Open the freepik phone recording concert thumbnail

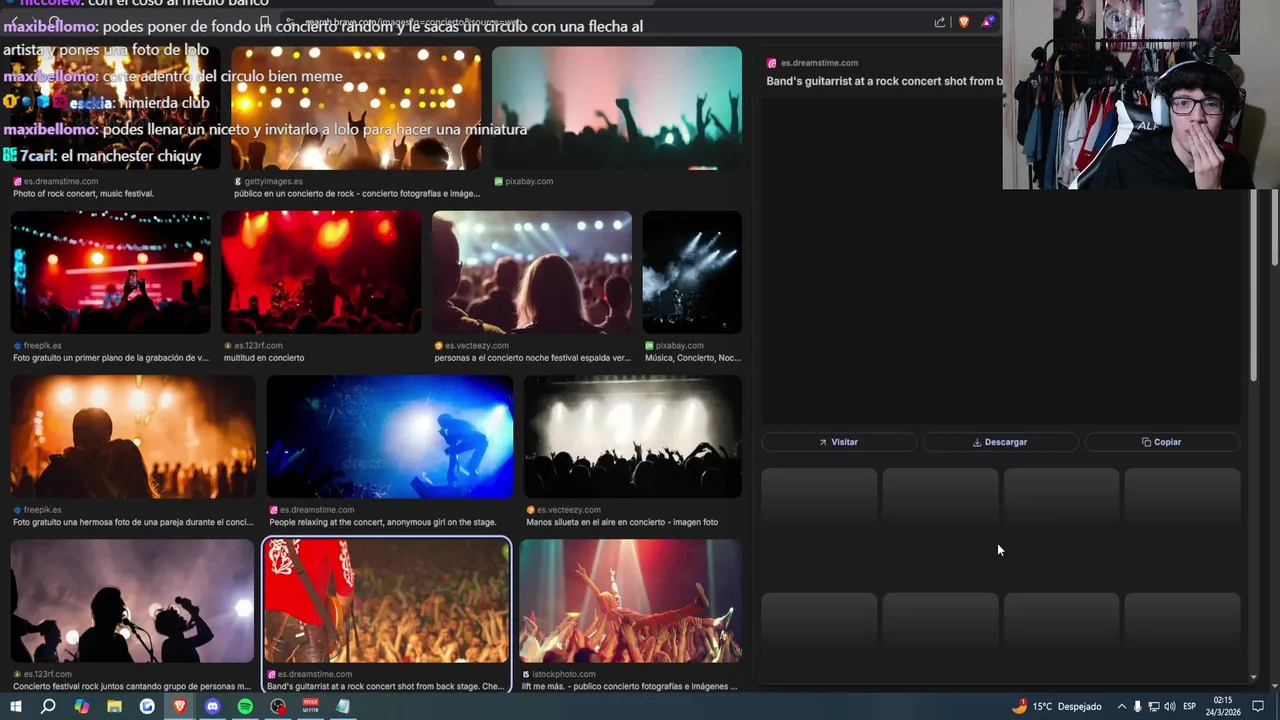[x=111, y=272]
